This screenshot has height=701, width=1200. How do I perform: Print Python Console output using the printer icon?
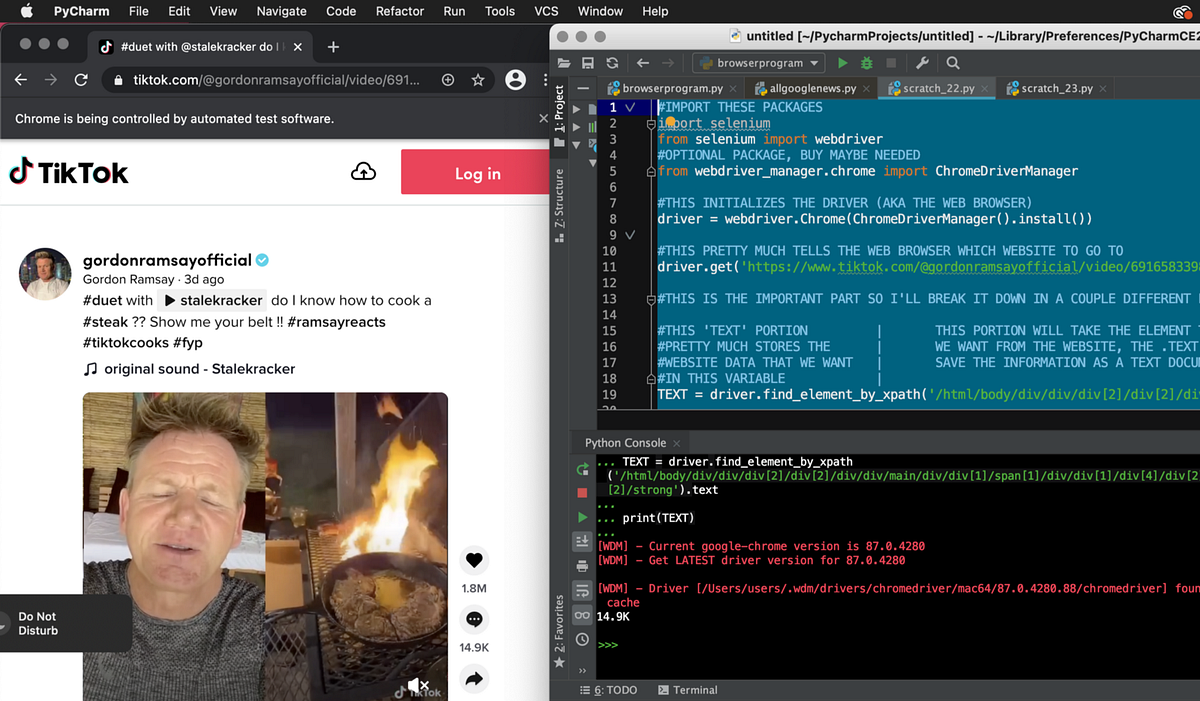pyautogui.click(x=582, y=566)
